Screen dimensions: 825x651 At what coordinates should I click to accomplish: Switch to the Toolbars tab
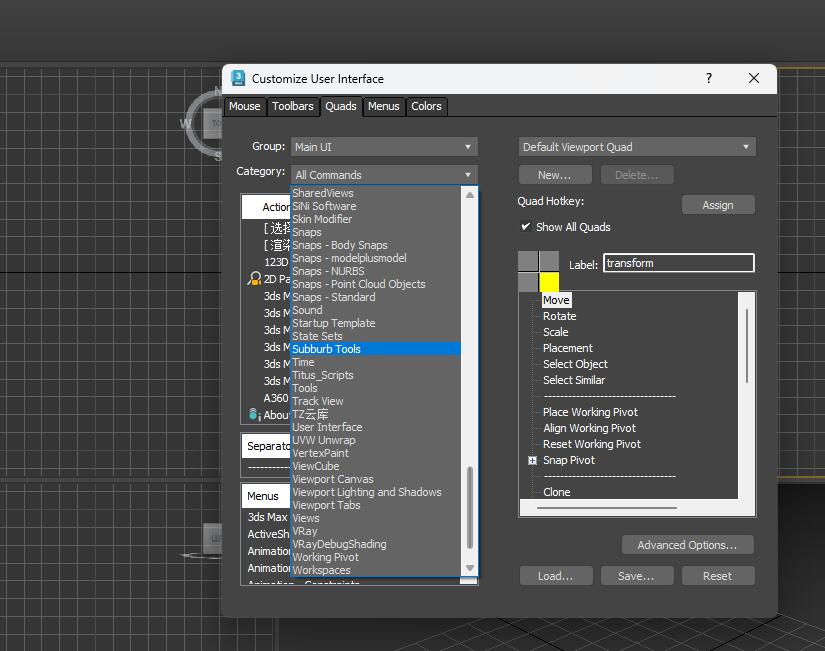[x=293, y=106]
